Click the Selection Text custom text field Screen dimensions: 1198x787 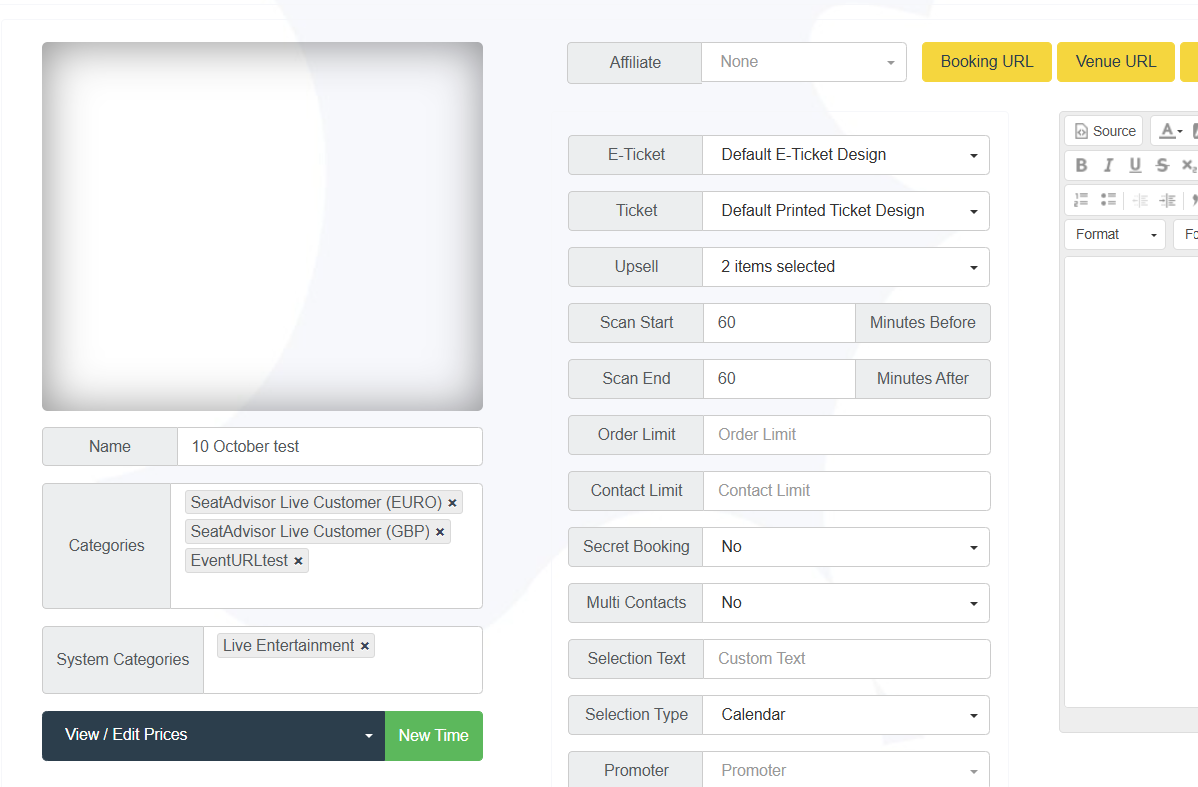(x=847, y=659)
